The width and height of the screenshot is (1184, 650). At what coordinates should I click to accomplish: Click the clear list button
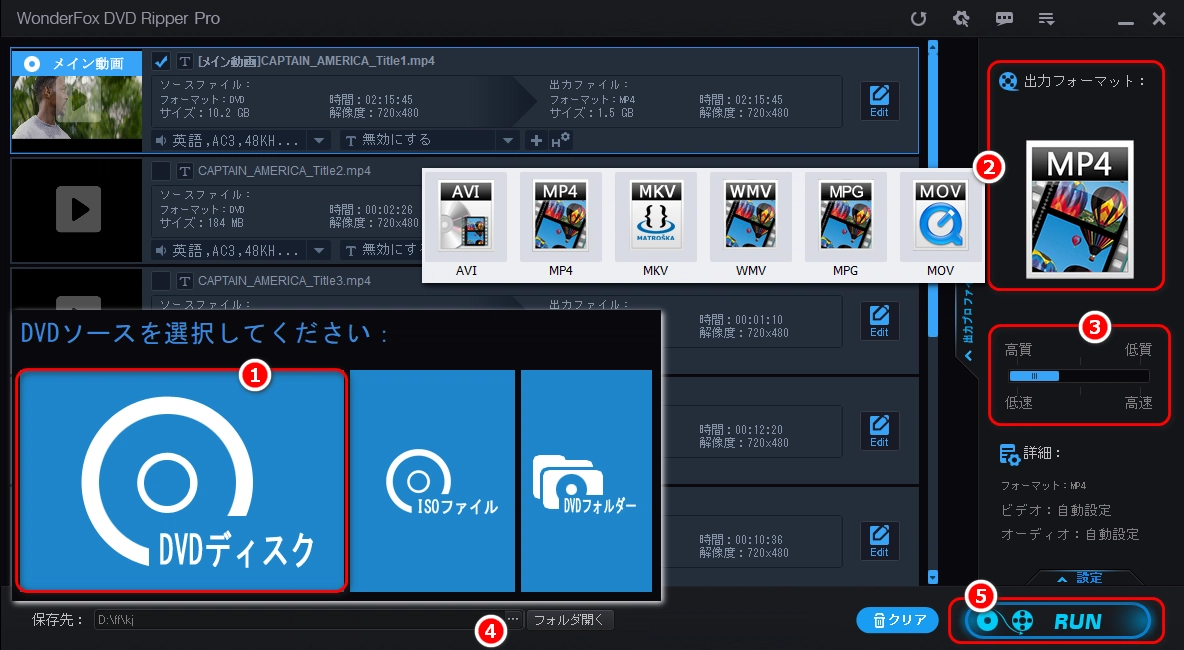(x=898, y=620)
